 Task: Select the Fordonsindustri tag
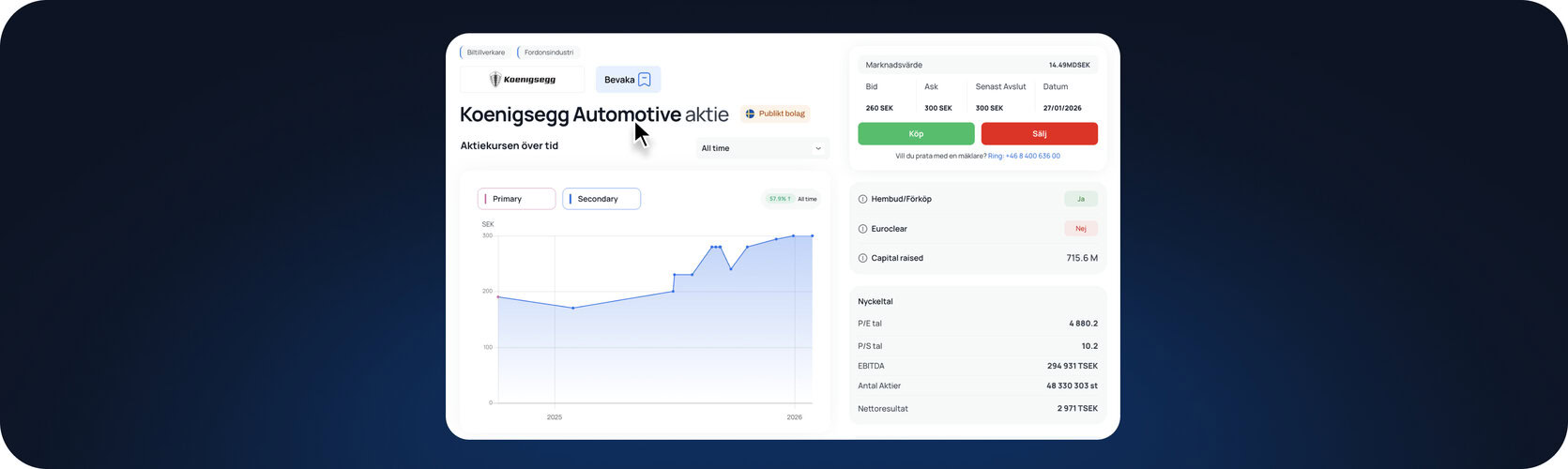(548, 53)
